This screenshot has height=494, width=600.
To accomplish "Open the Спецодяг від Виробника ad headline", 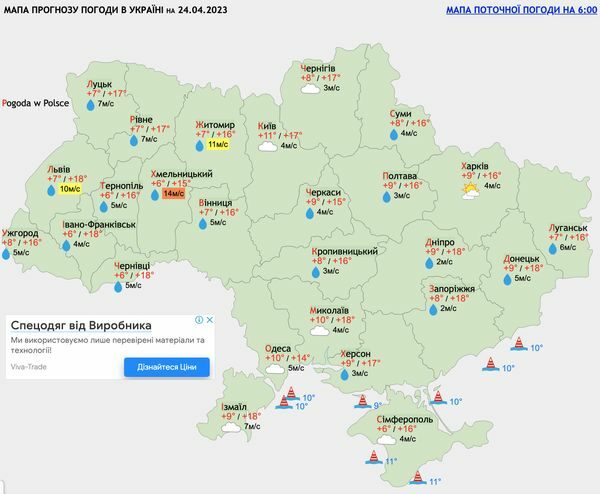I will point(81,325).
